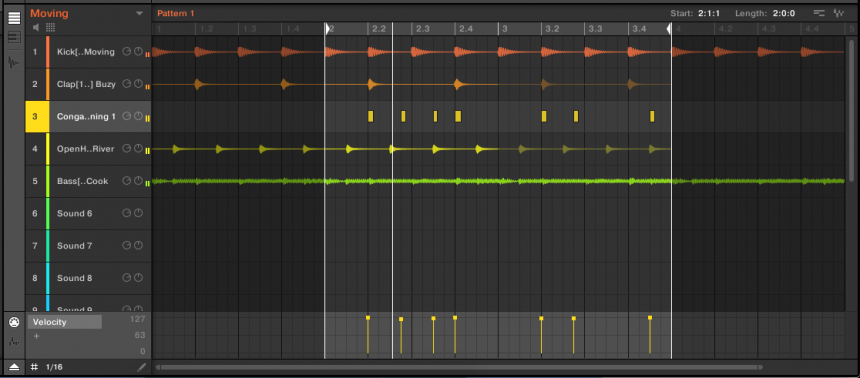Click slot number 1 on Kick row
860x378 pixels.
[x=35, y=52]
